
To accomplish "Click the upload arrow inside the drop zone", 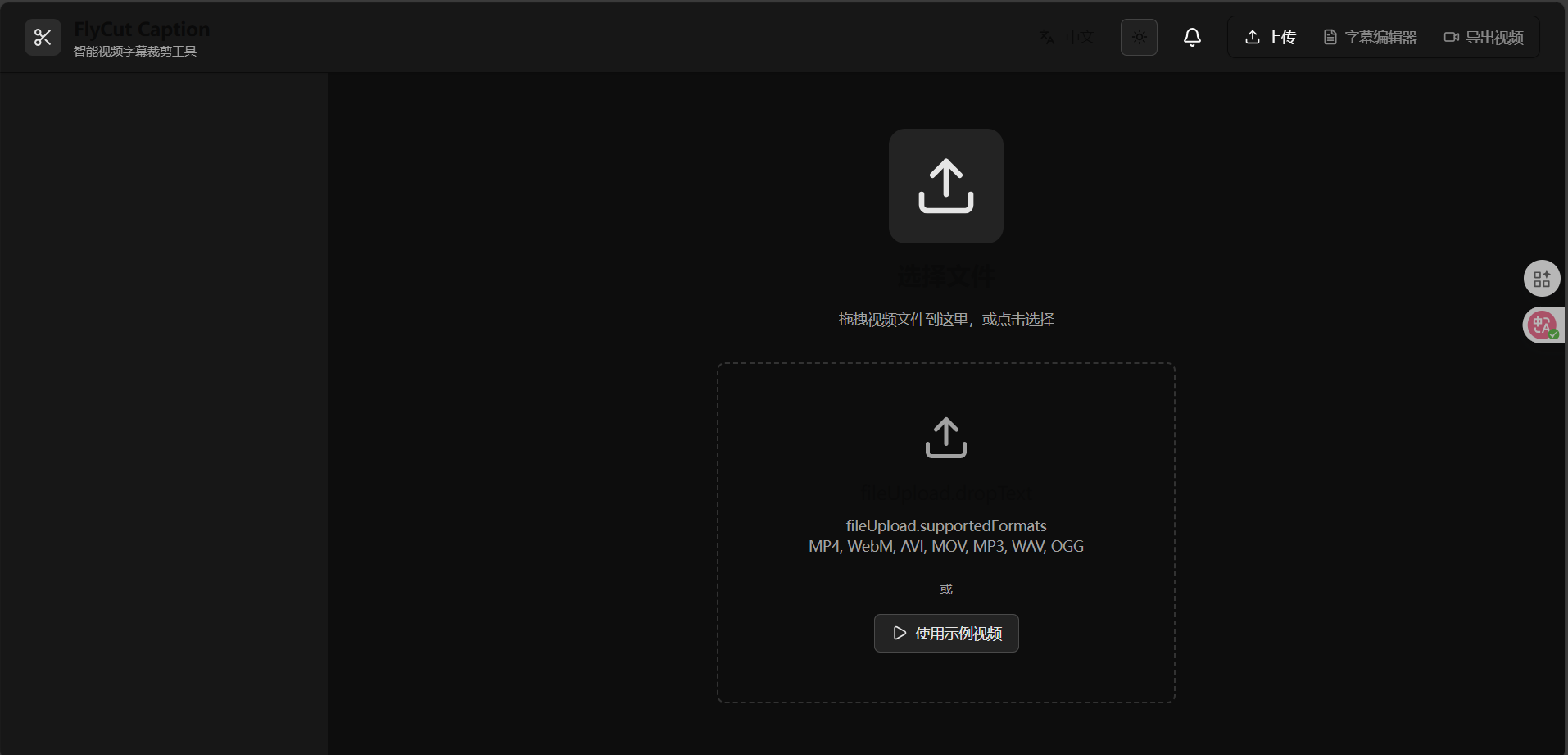I will 946,438.
